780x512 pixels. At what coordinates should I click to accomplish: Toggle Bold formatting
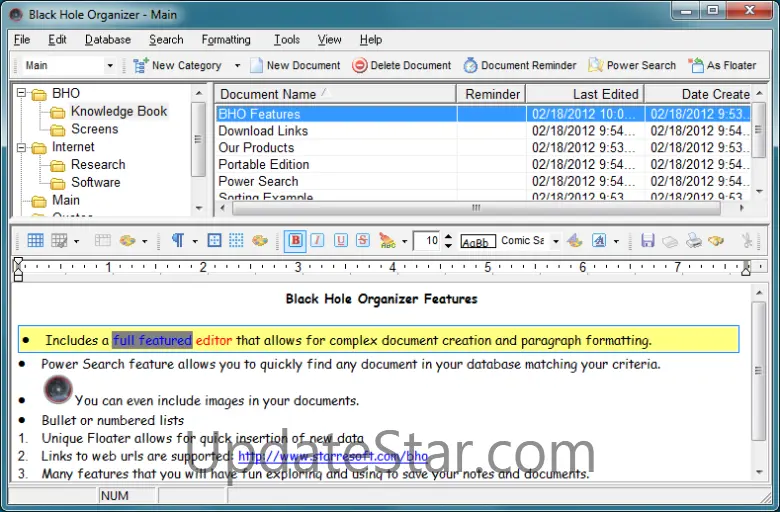point(295,241)
